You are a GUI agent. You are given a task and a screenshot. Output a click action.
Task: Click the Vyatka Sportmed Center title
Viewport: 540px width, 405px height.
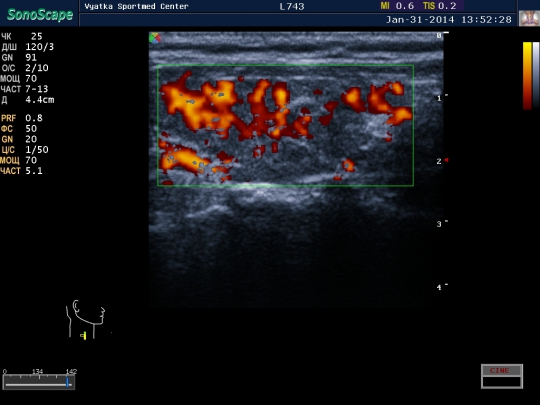pos(136,7)
